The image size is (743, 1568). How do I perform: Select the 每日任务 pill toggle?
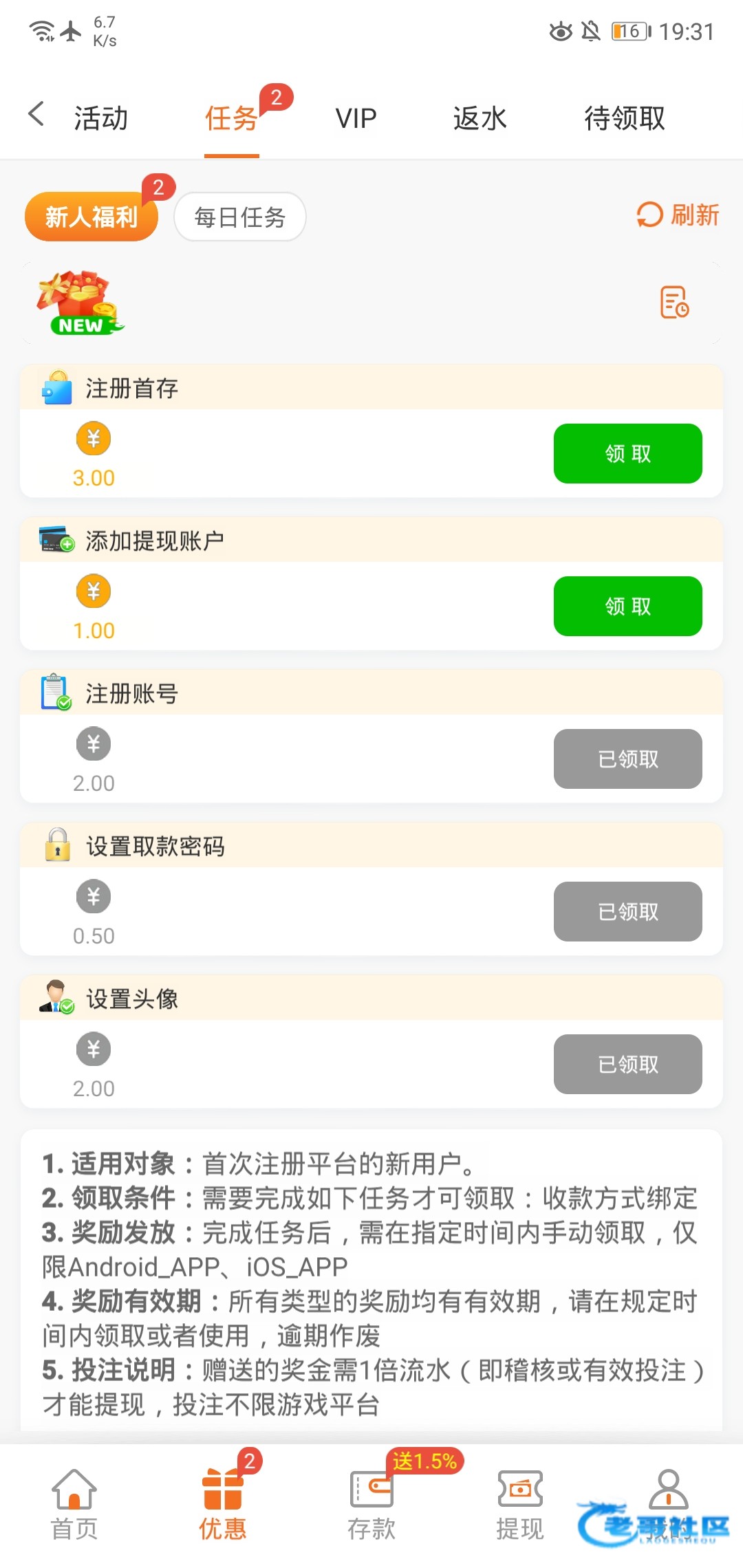(240, 217)
